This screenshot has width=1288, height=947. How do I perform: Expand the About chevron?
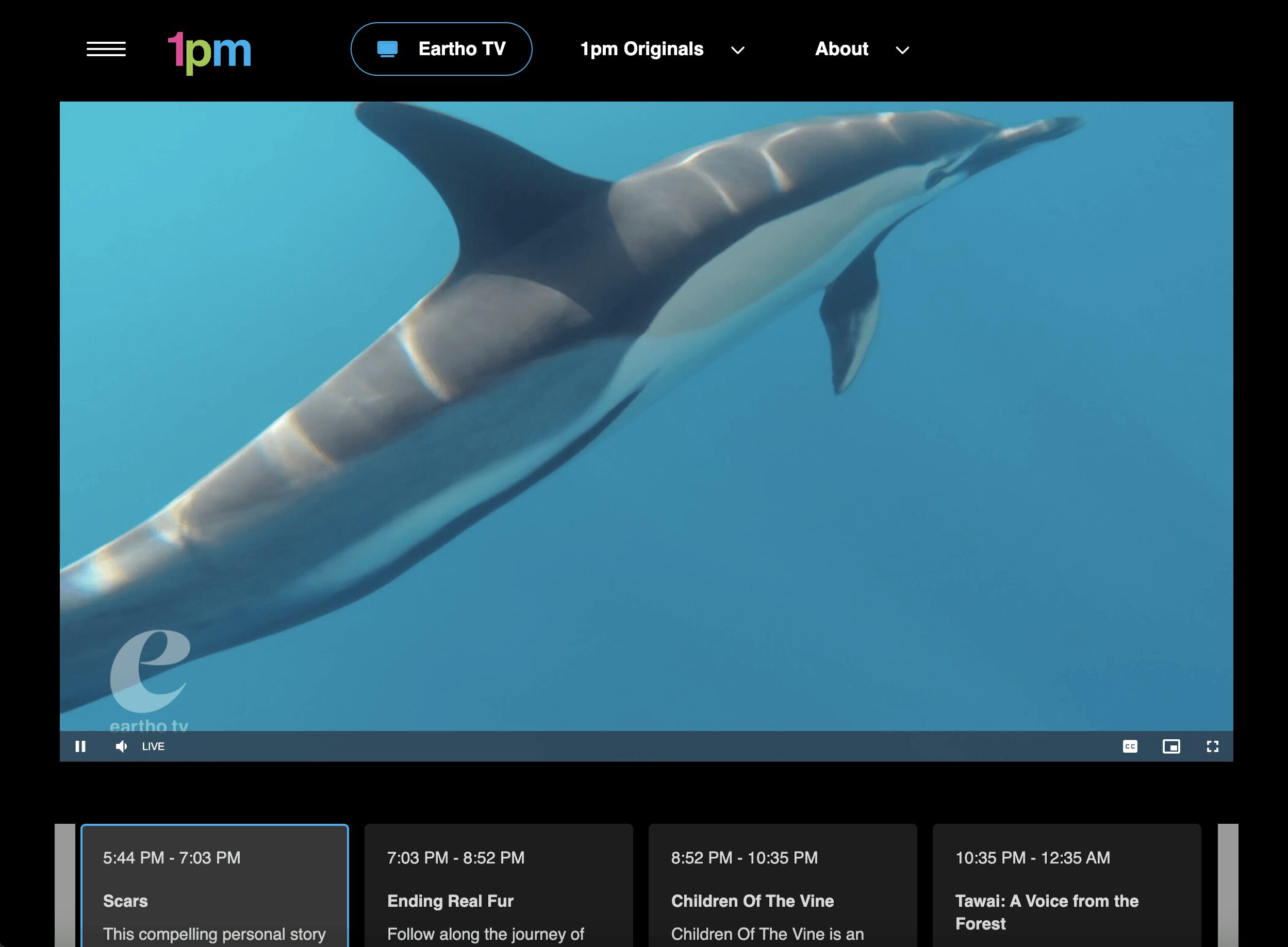pyautogui.click(x=902, y=51)
